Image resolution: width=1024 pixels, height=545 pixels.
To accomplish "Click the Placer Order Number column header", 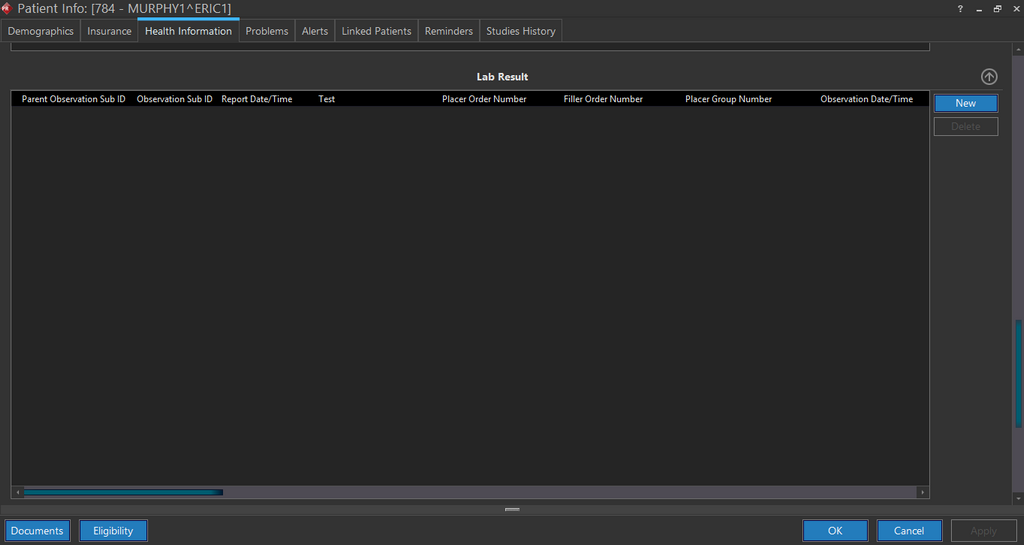I will coord(484,99).
